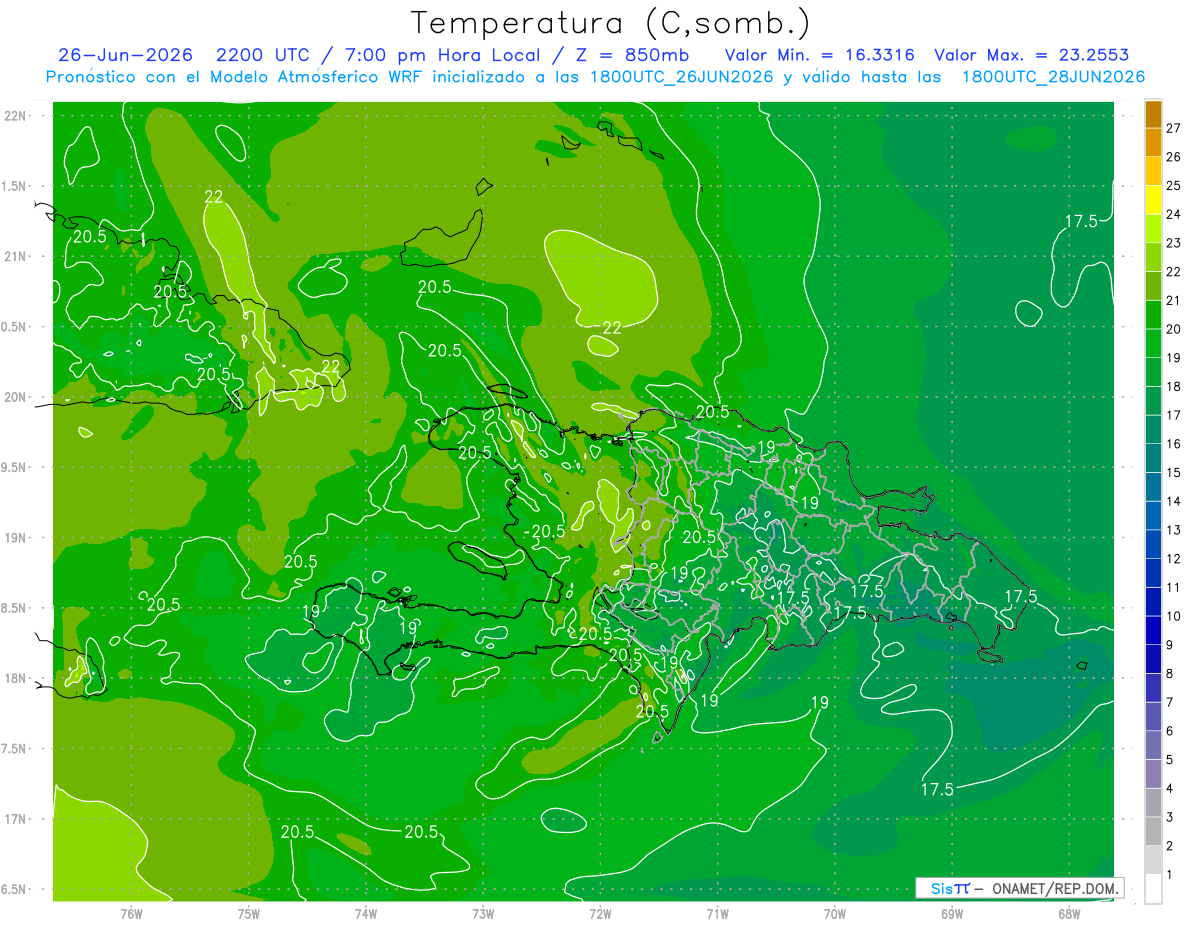Pick white swatch below label 1
Viewport: 1200px width, 927px height.
tap(1153, 889)
